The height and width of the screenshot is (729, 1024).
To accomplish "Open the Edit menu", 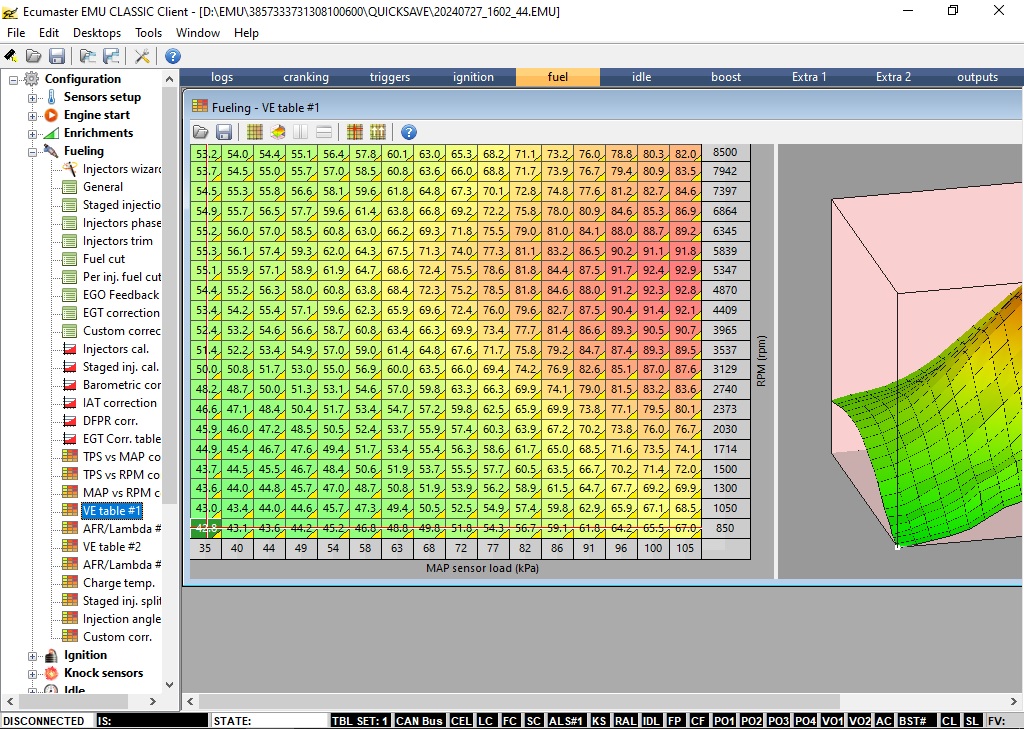I will pos(49,33).
